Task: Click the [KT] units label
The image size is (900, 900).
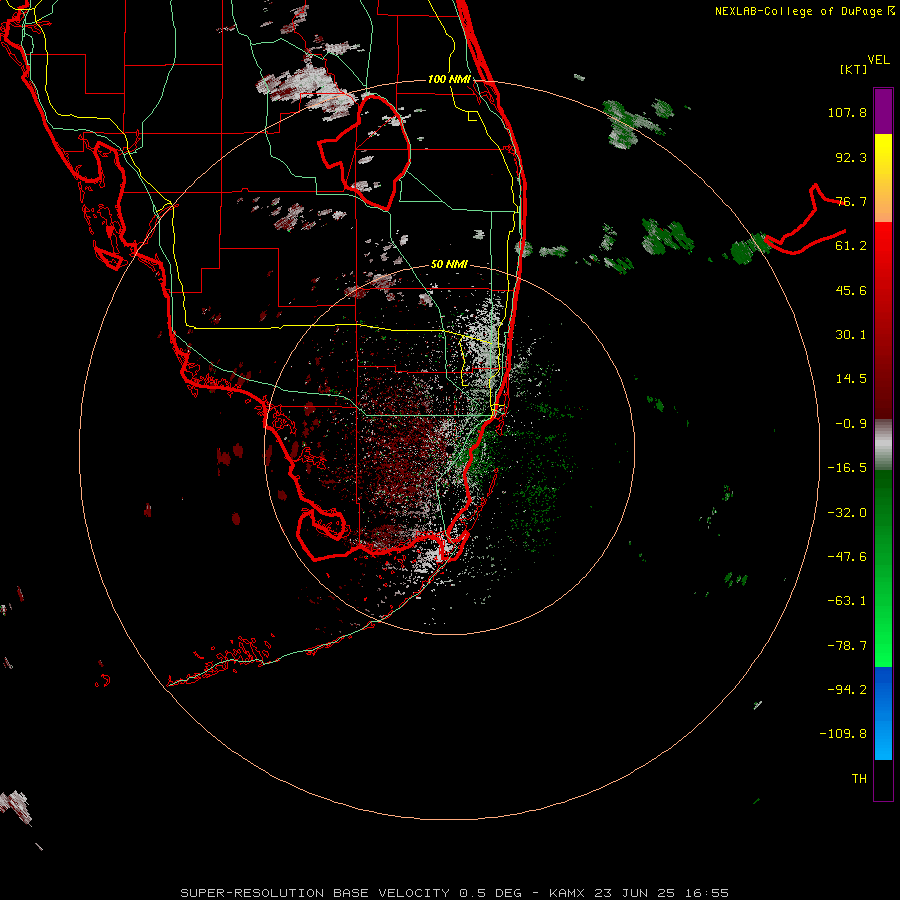Action: click(854, 69)
